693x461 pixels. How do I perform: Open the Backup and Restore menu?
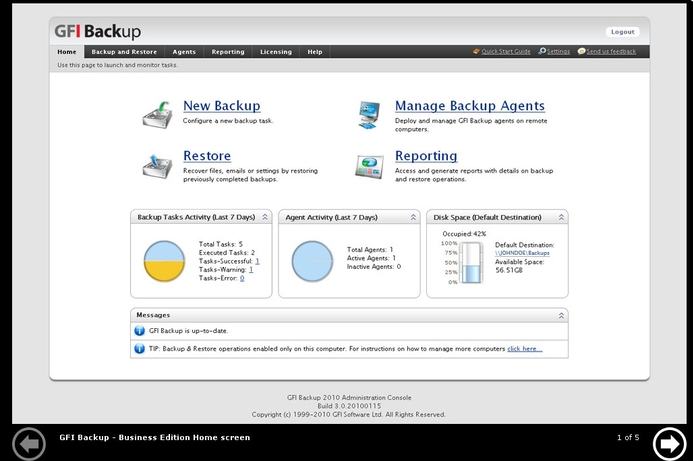[124, 52]
